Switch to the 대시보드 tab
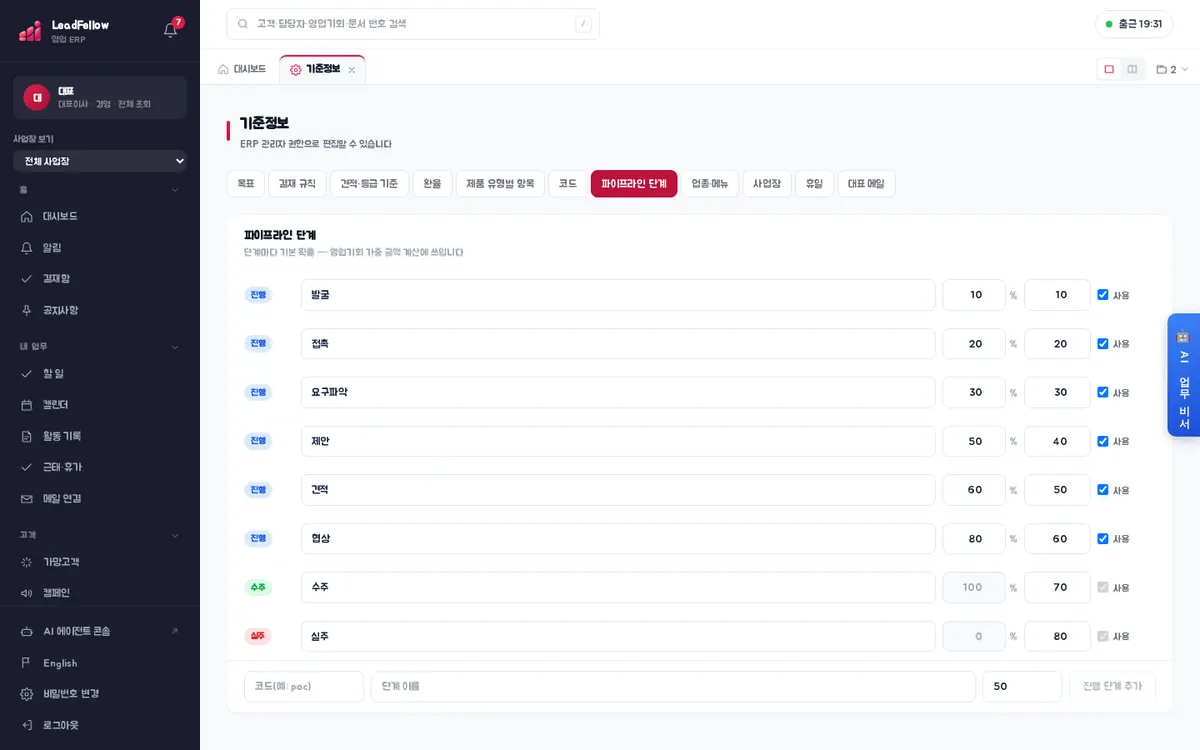This screenshot has width=1200, height=750. (x=242, y=70)
